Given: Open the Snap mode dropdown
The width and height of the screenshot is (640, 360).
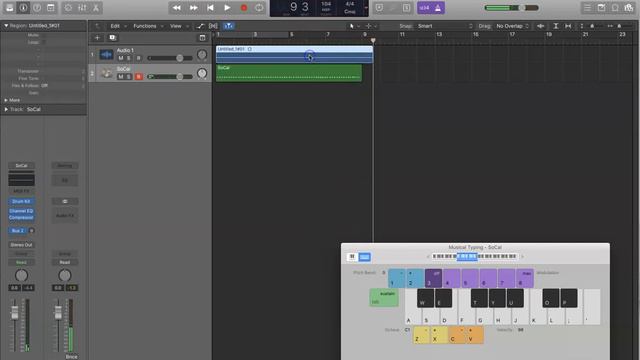Looking at the screenshot, I should [x=445, y=26].
